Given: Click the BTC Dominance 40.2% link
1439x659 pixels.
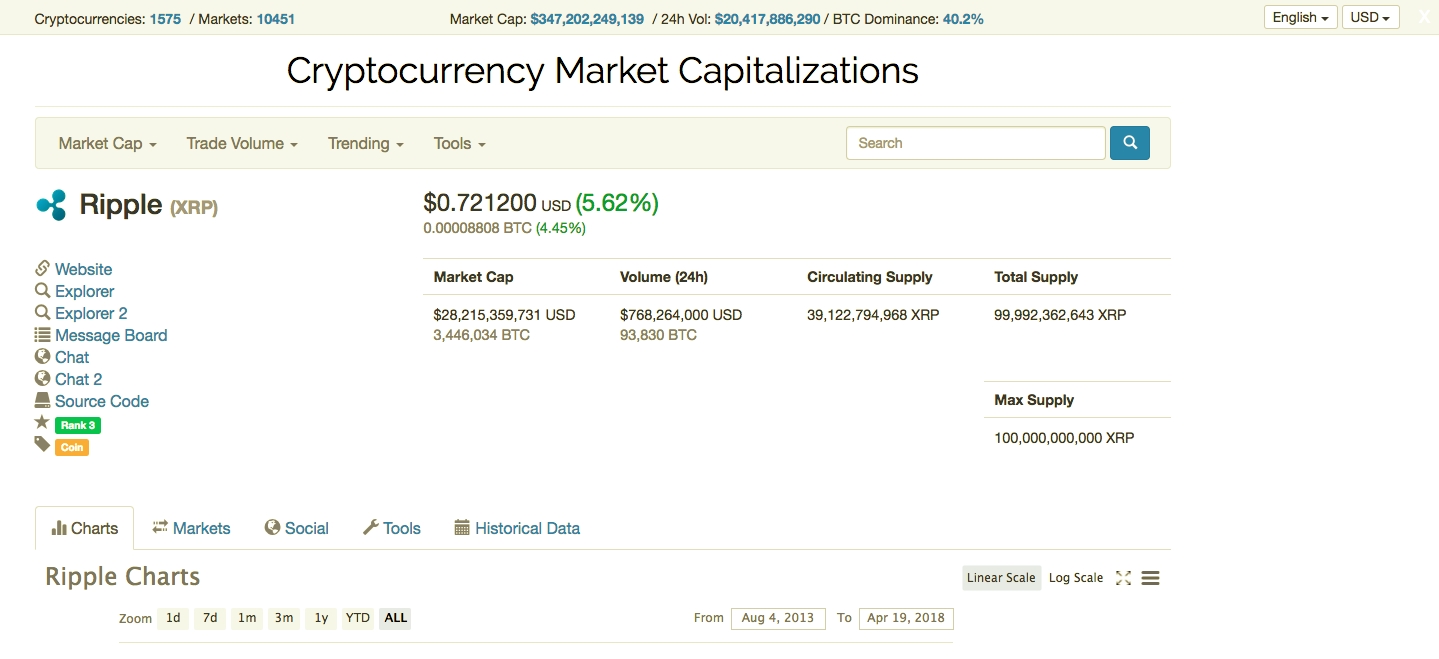Looking at the screenshot, I should (963, 19).
